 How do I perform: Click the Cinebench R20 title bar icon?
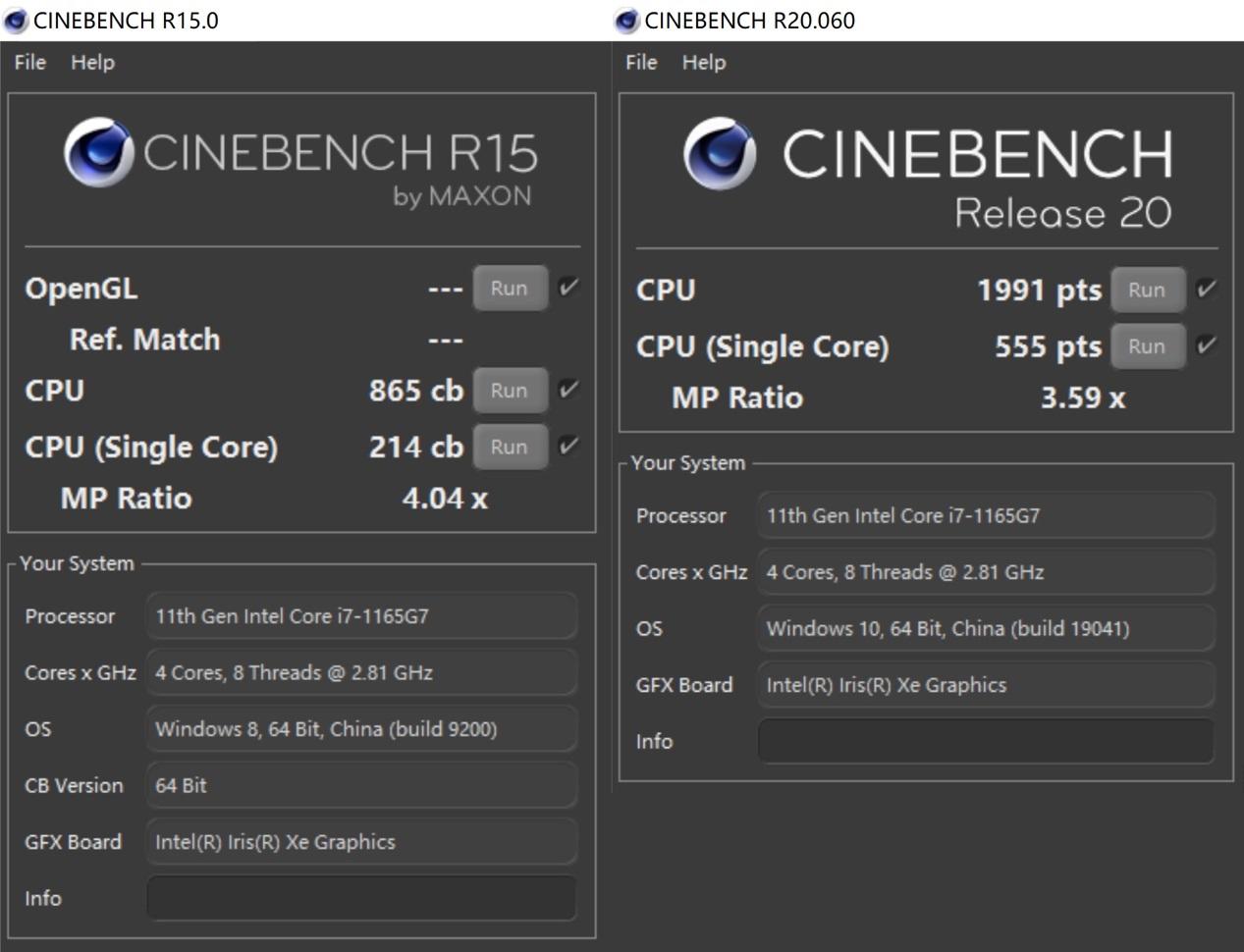coord(626,21)
